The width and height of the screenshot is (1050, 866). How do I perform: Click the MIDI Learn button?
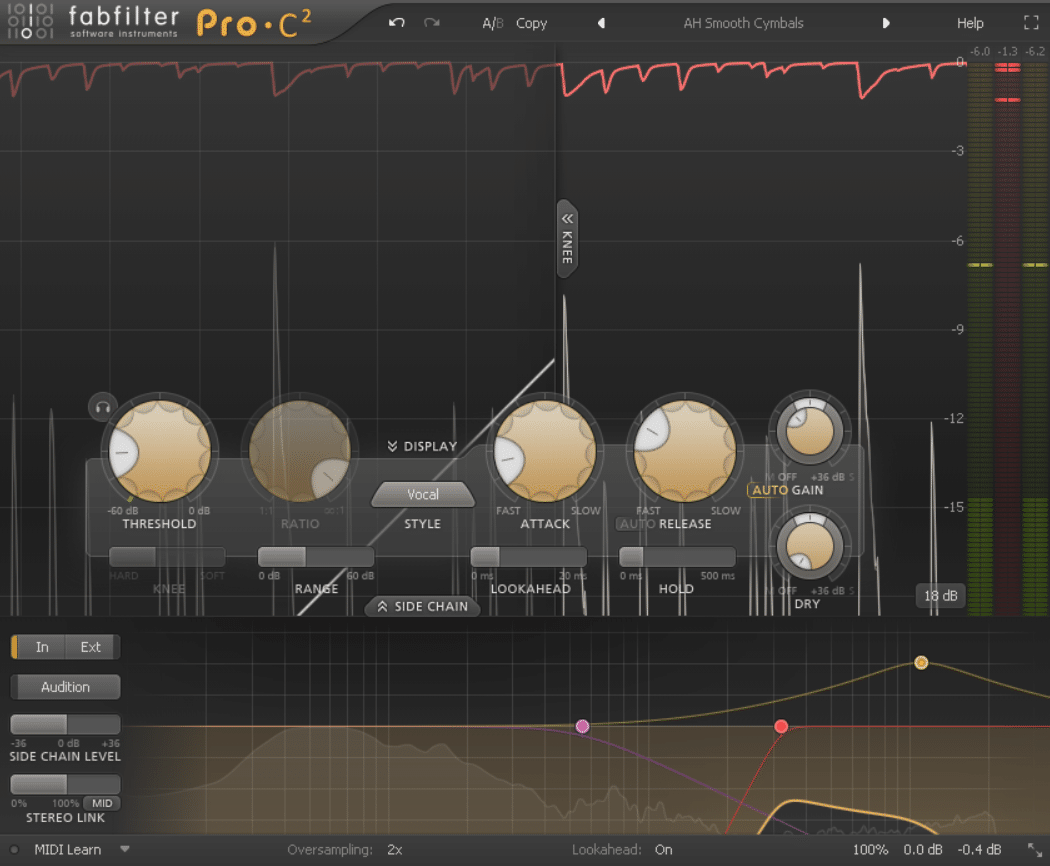coord(68,850)
